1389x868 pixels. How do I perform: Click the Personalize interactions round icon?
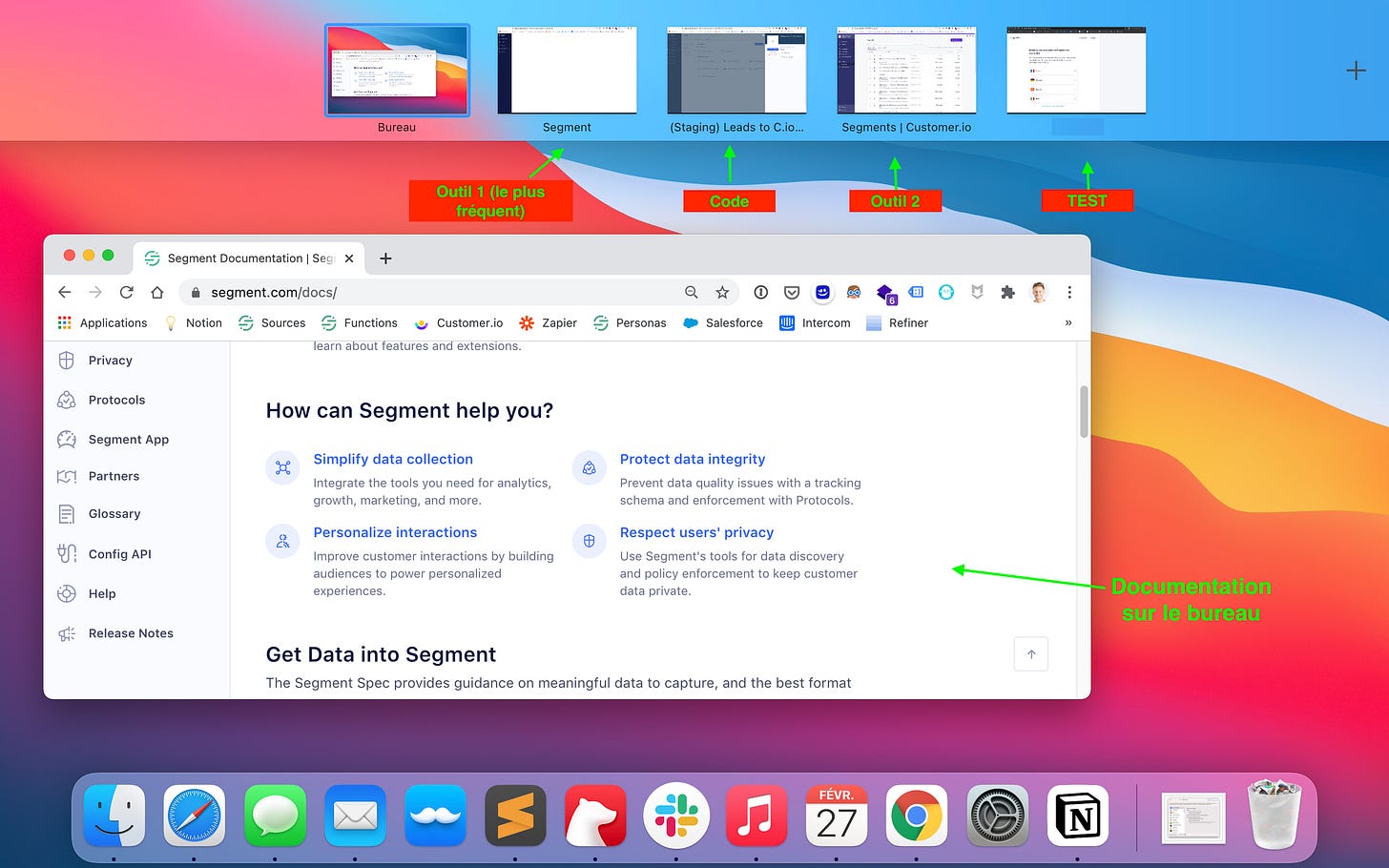(282, 541)
